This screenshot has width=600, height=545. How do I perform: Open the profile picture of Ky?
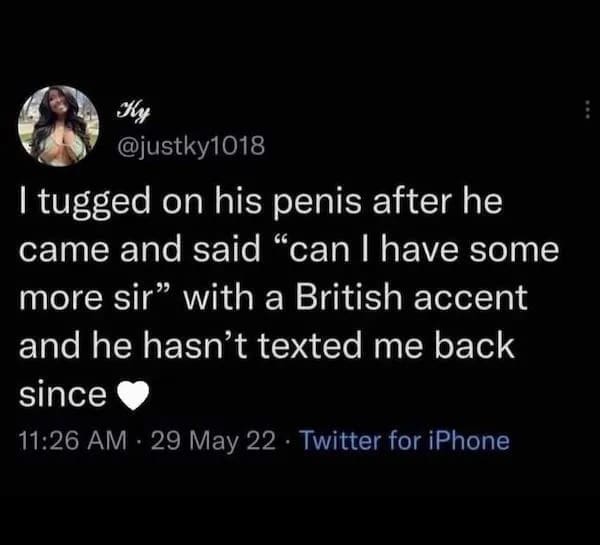(x=59, y=126)
